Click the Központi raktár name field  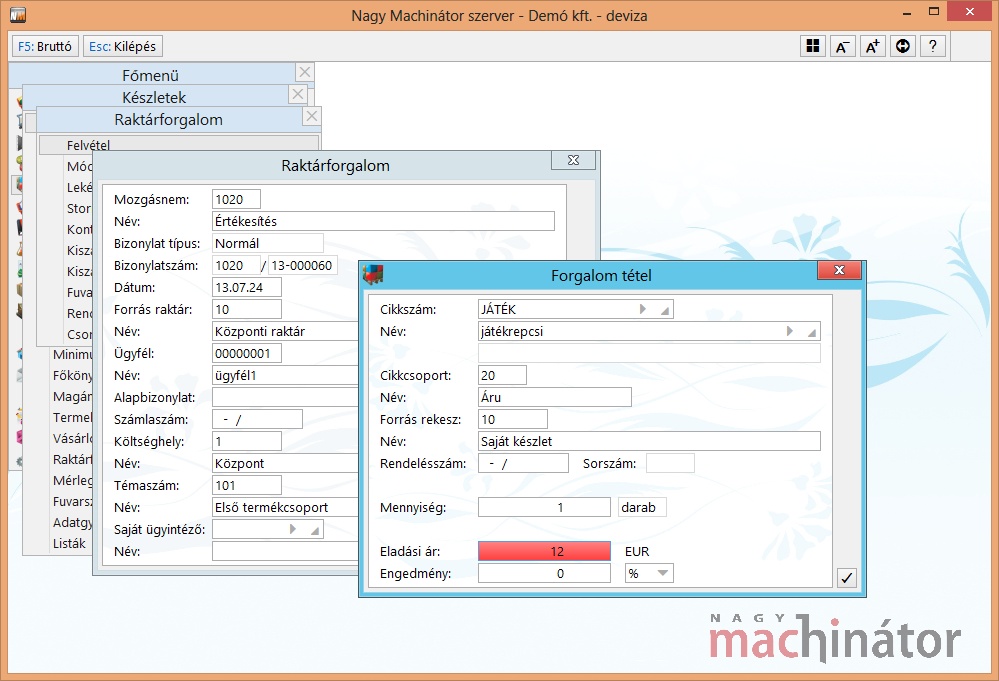[285, 331]
